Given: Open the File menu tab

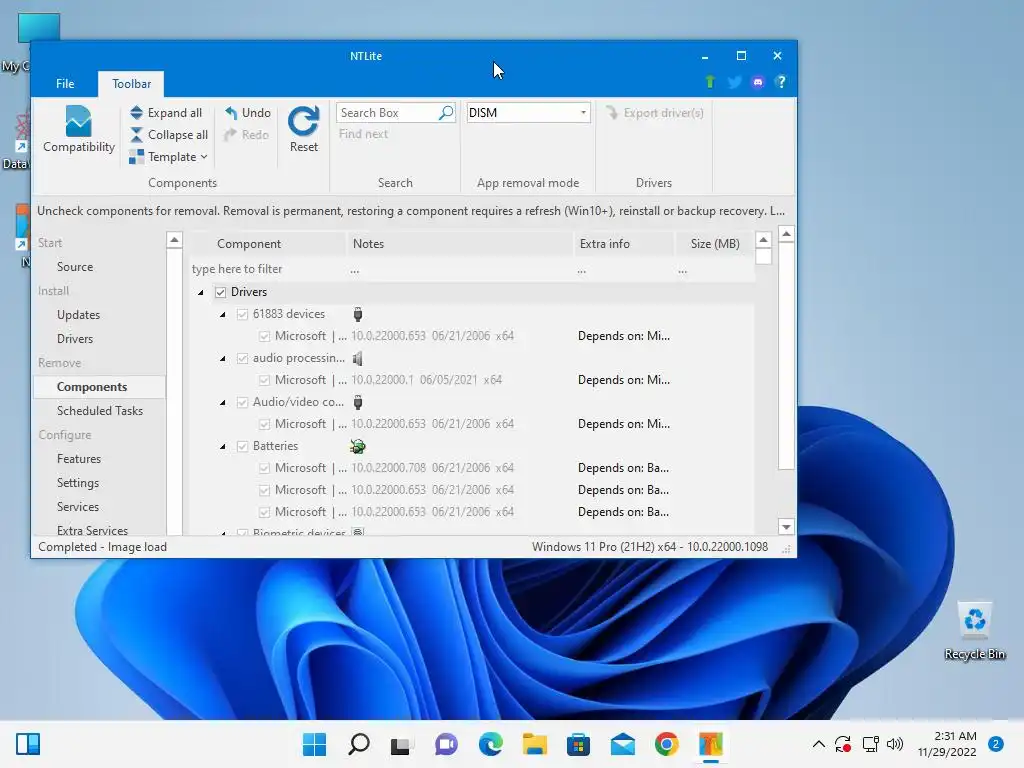Looking at the screenshot, I should point(65,84).
